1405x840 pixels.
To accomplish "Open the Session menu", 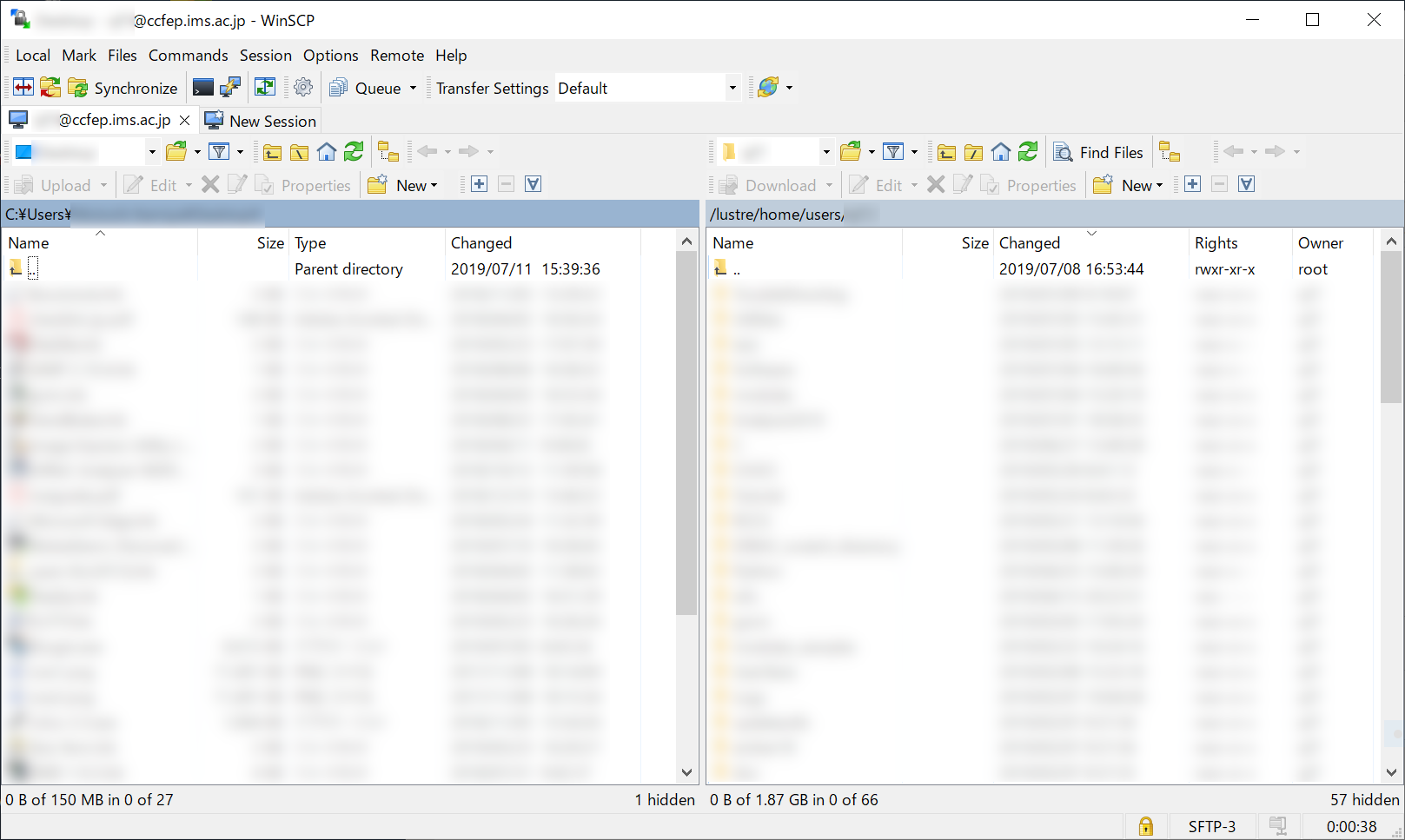I will pyautogui.click(x=266, y=56).
